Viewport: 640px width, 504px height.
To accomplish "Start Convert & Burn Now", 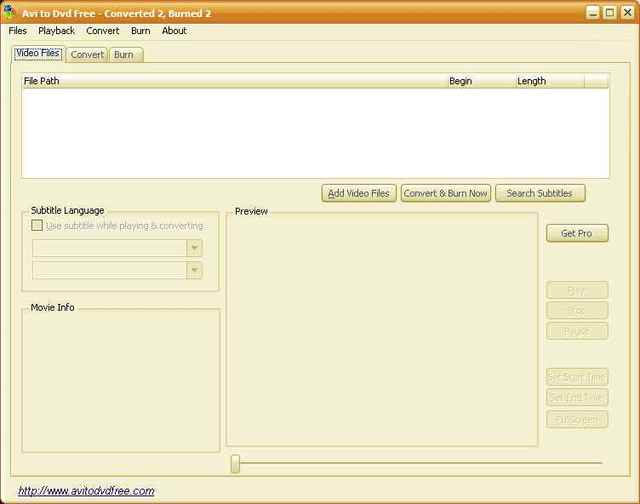I will click(446, 193).
